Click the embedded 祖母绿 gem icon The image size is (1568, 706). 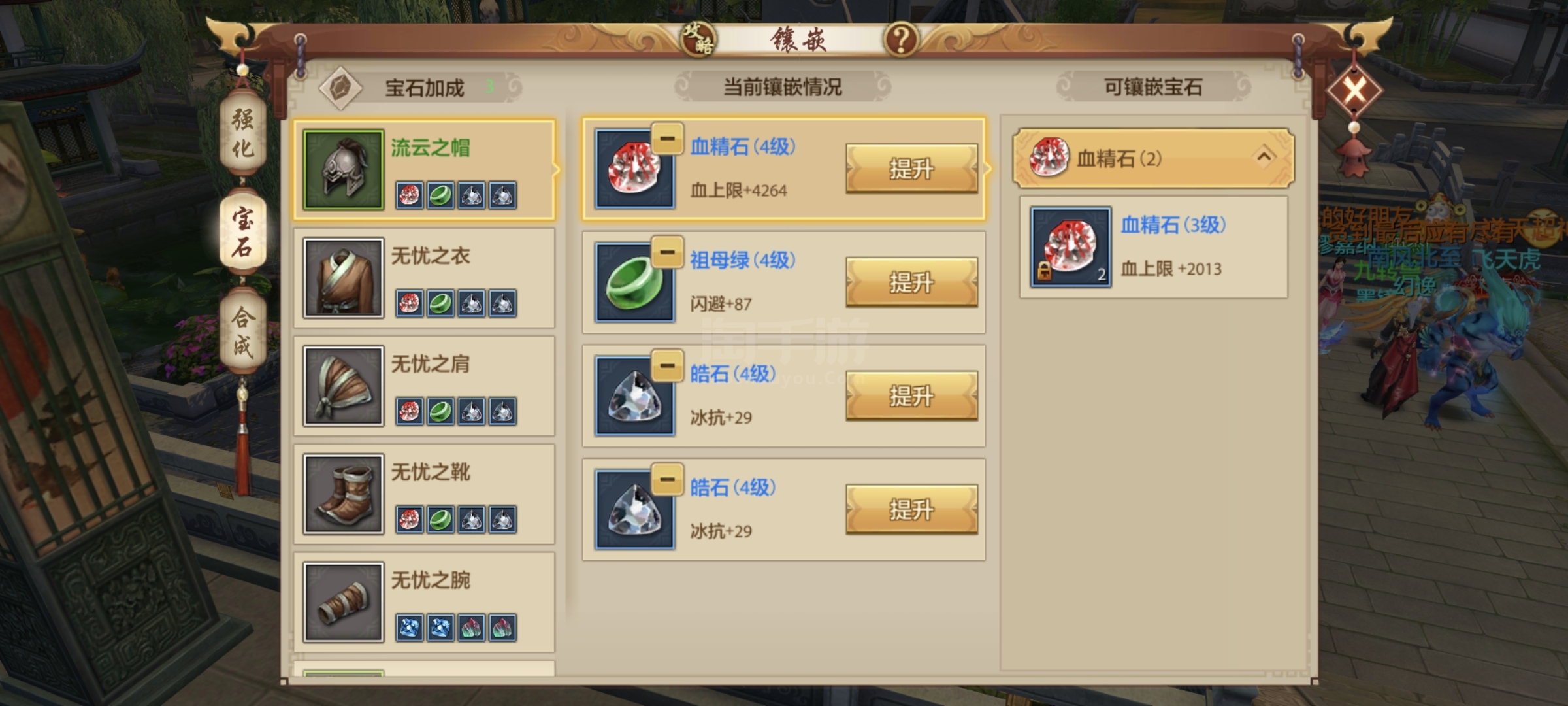tap(634, 282)
